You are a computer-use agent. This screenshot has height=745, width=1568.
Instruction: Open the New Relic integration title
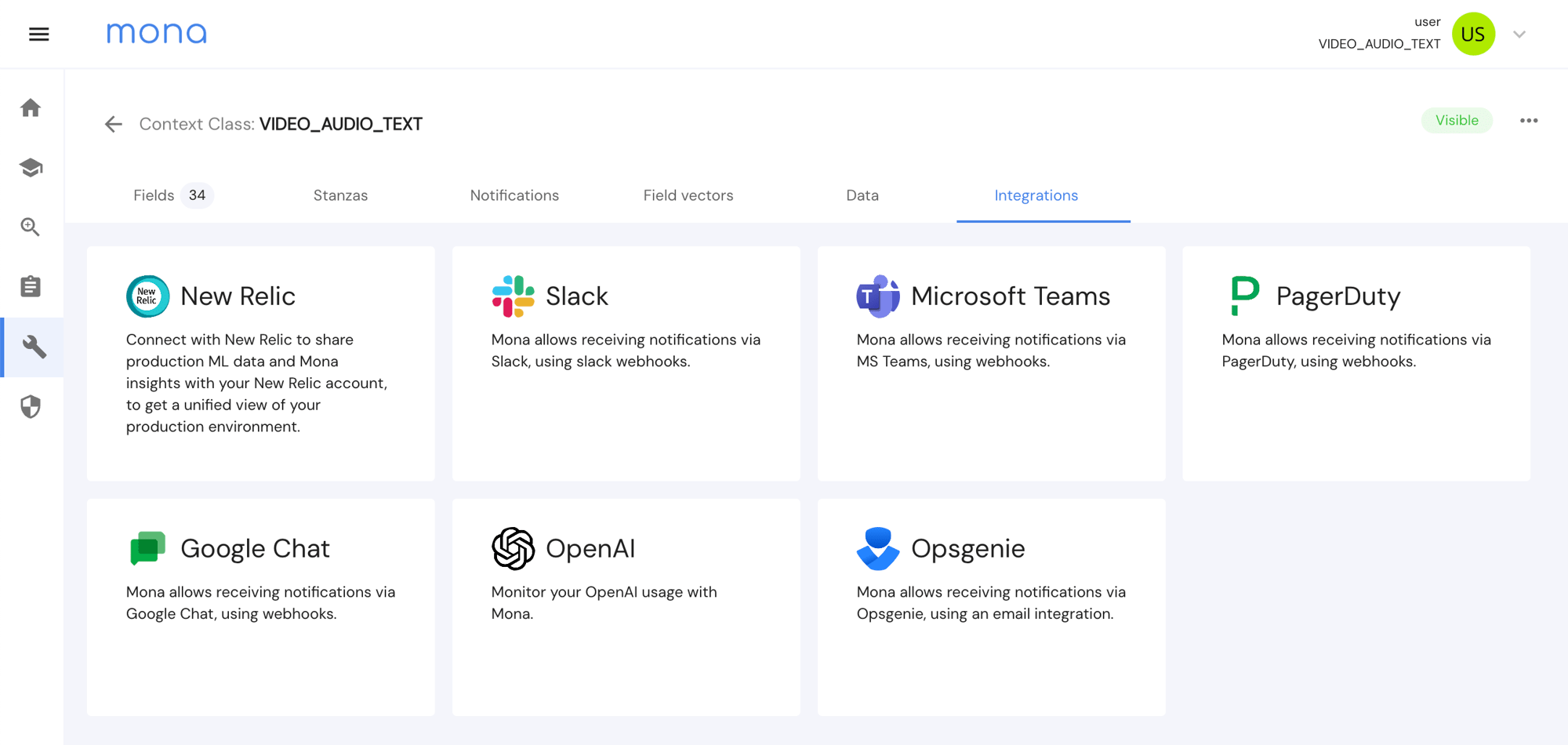[238, 296]
